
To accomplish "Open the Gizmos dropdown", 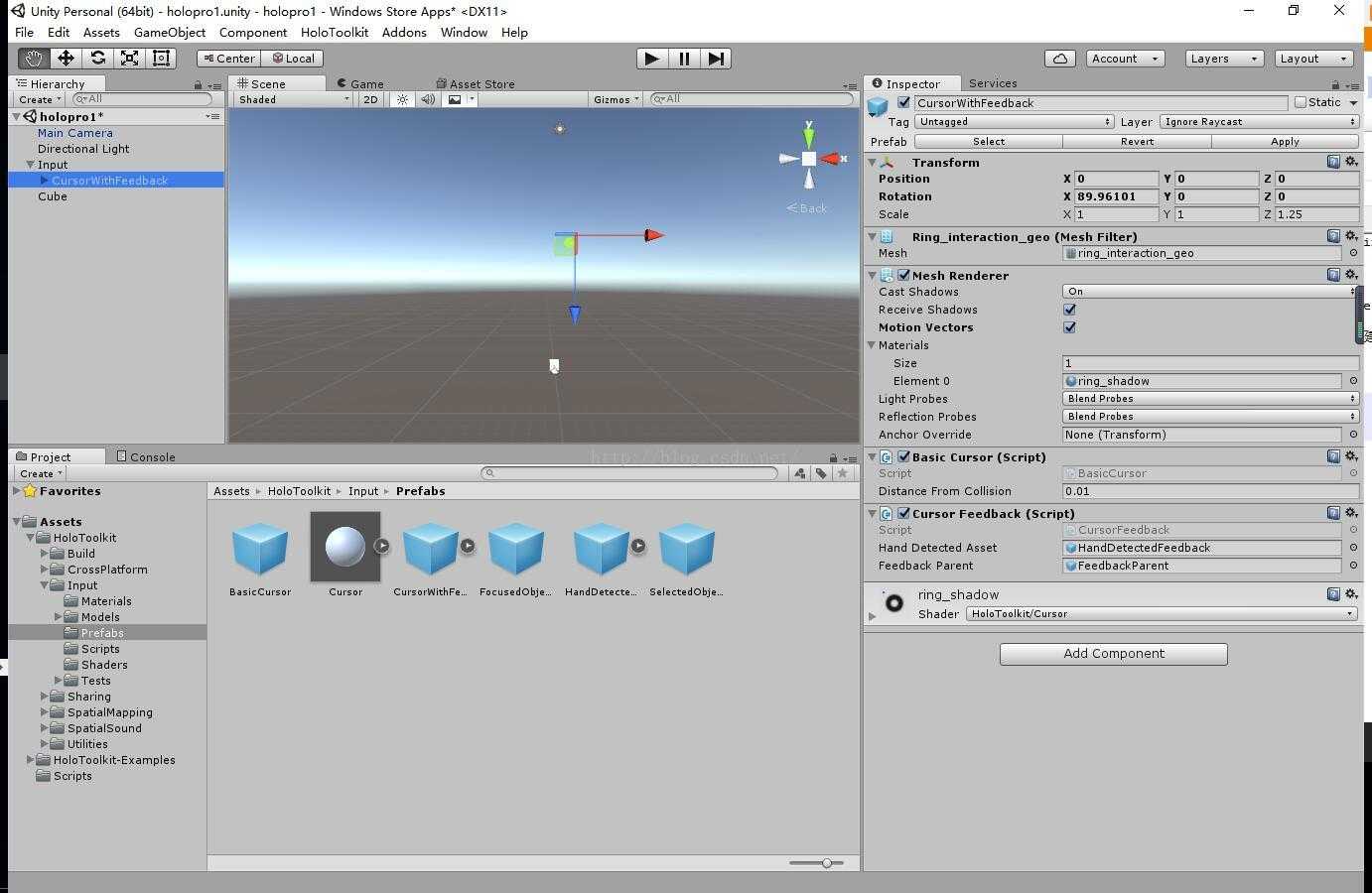I will click(x=616, y=99).
